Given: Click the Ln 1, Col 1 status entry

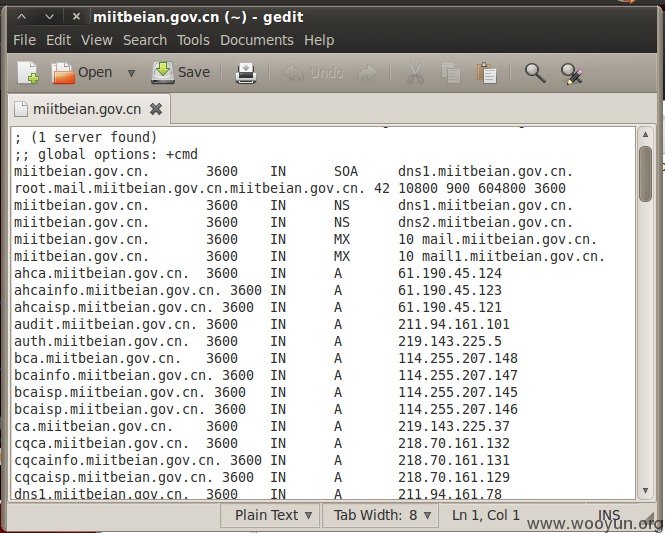Looking at the screenshot, I should tap(486, 515).
